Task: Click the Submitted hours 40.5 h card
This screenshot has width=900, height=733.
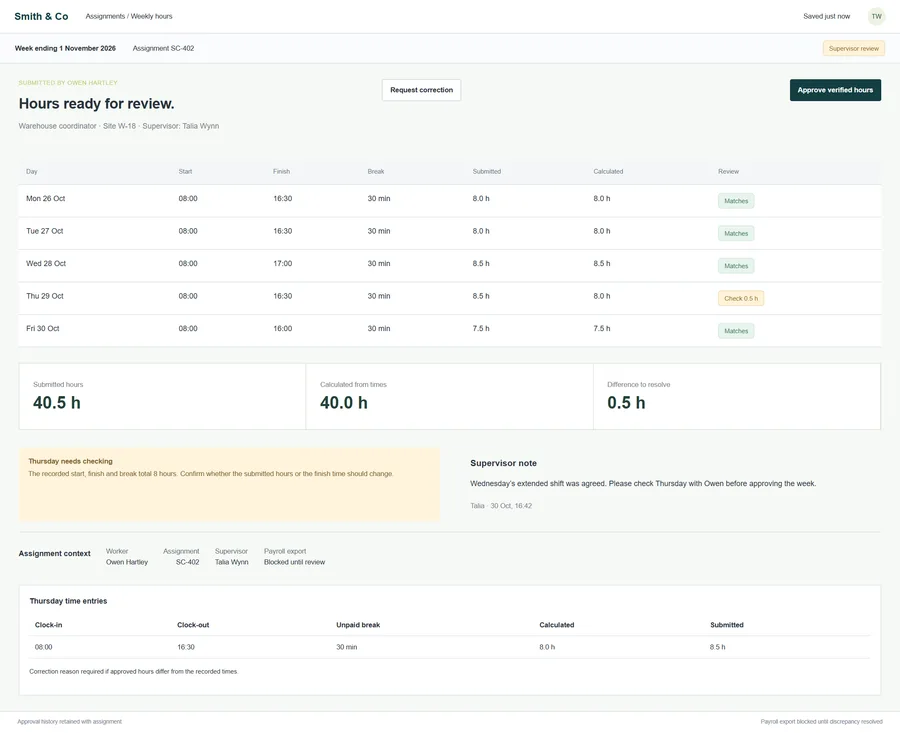Action: pyautogui.click(x=162, y=396)
